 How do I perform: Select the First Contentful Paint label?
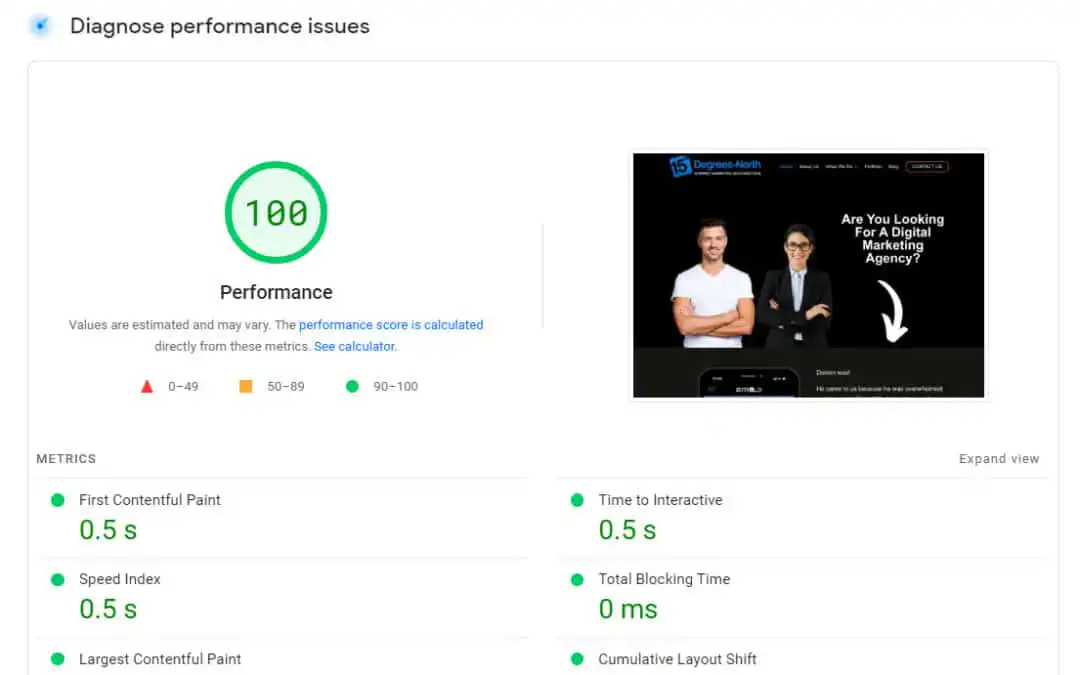point(149,500)
